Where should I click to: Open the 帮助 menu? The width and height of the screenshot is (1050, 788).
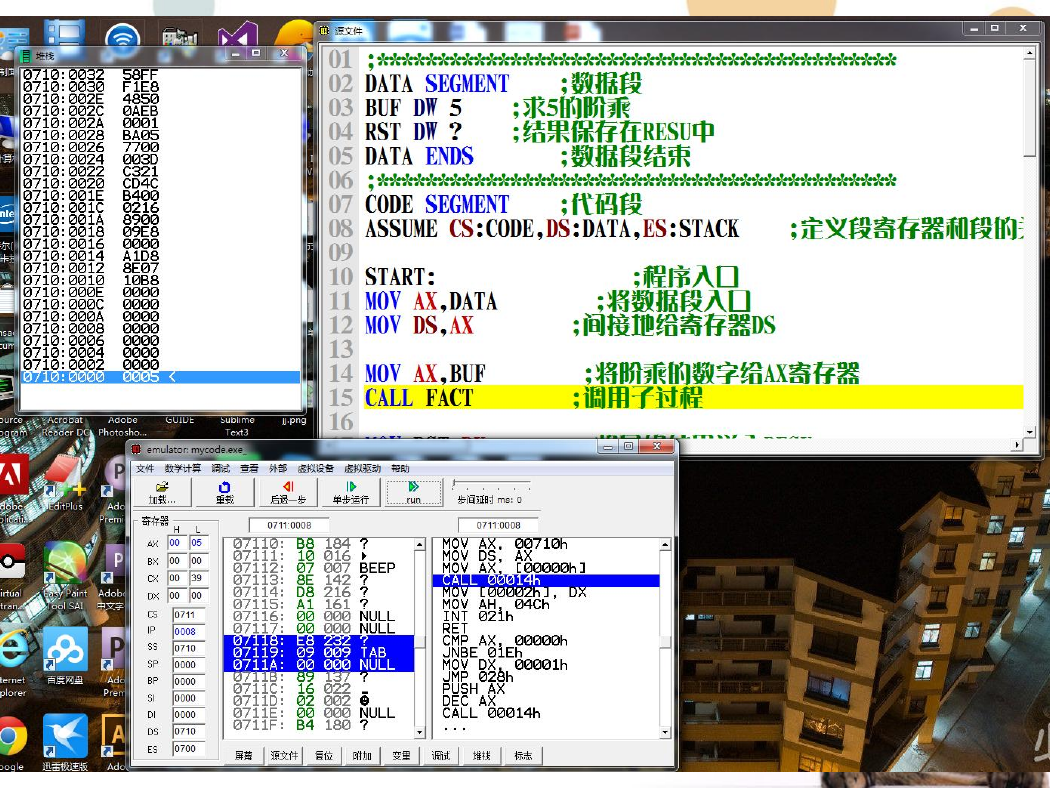400,469
